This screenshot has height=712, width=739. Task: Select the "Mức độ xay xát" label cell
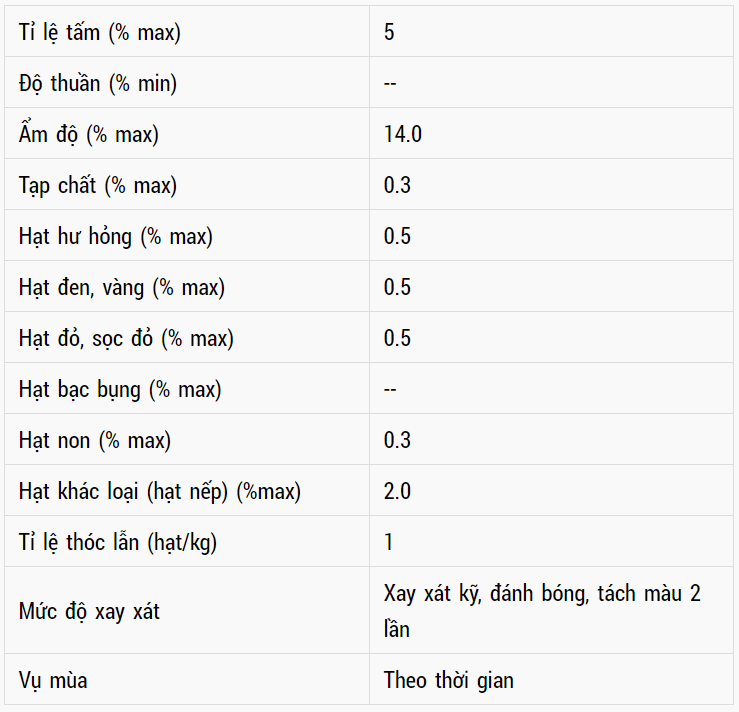pyautogui.click(x=89, y=611)
